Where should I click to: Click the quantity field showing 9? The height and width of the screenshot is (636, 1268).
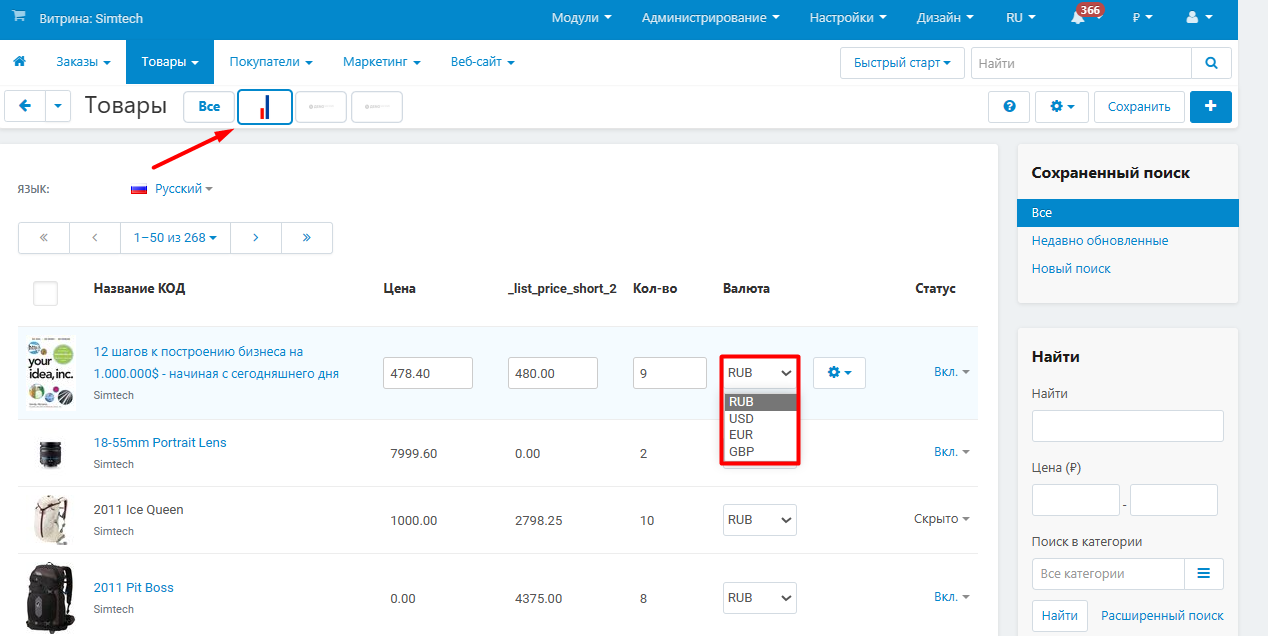[670, 373]
